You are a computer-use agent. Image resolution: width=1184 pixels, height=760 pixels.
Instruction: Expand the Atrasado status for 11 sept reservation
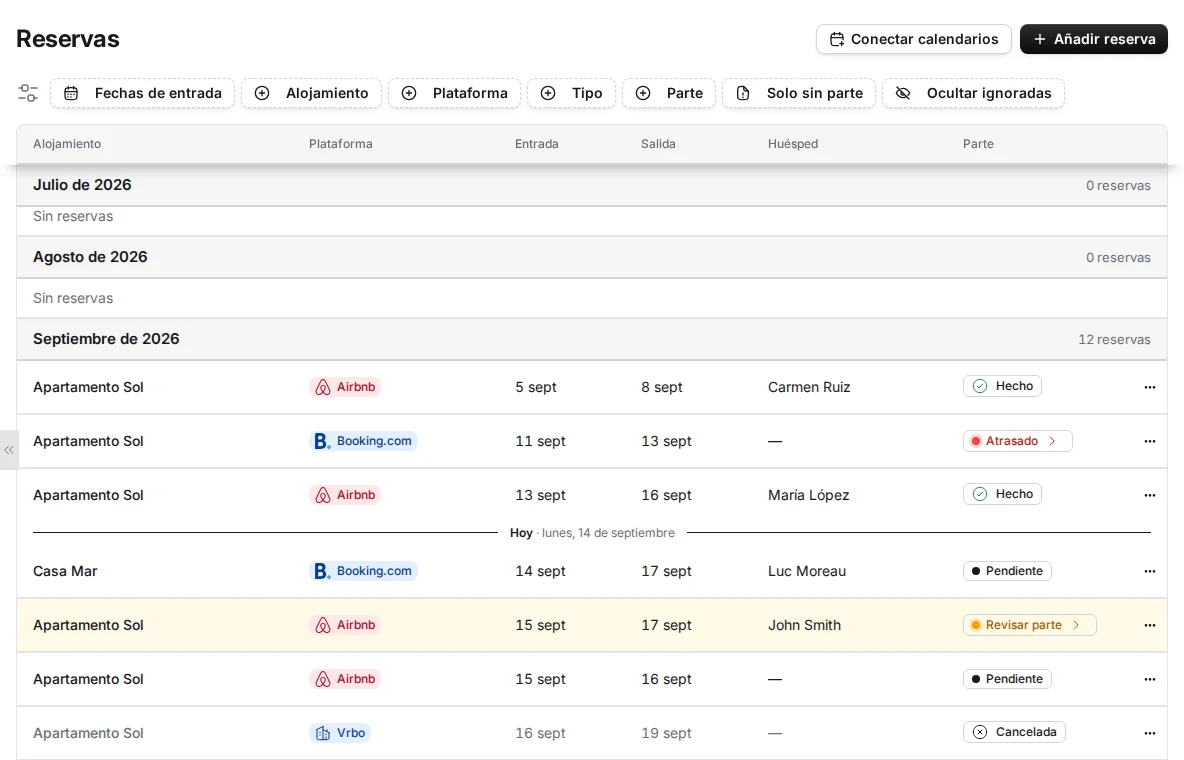[1017, 441]
